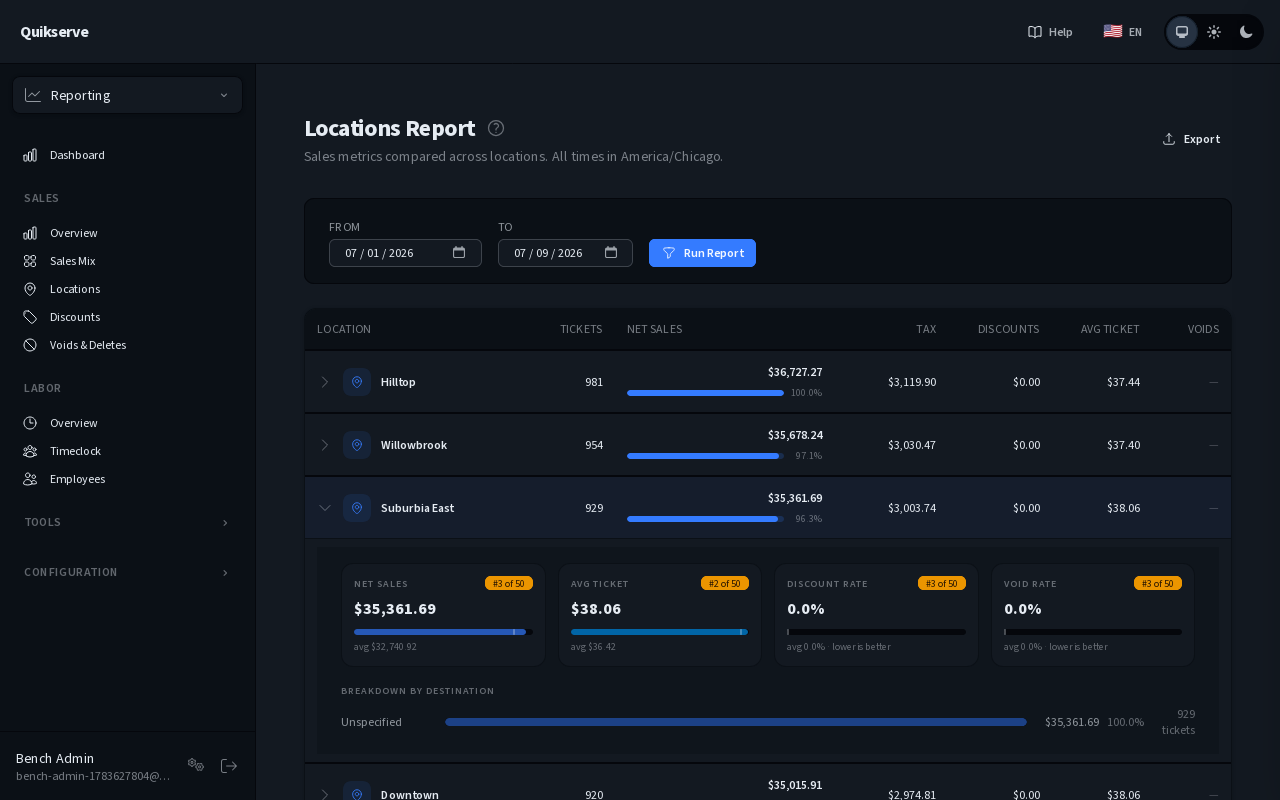The width and height of the screenshot is (1280, 800).
Task: Click the US flag language icon
Action: (x=1112, y=31)
